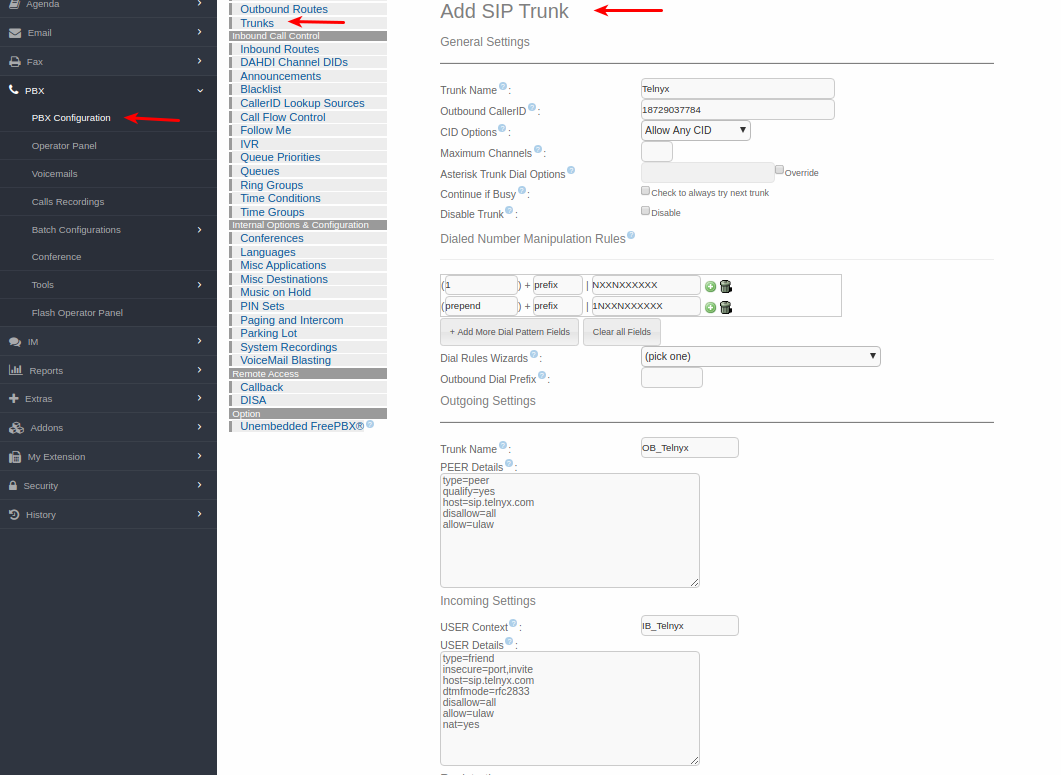Open Calls Recordings menu item
Viewport: 1061px width, 775px height.
pos(68,202)
